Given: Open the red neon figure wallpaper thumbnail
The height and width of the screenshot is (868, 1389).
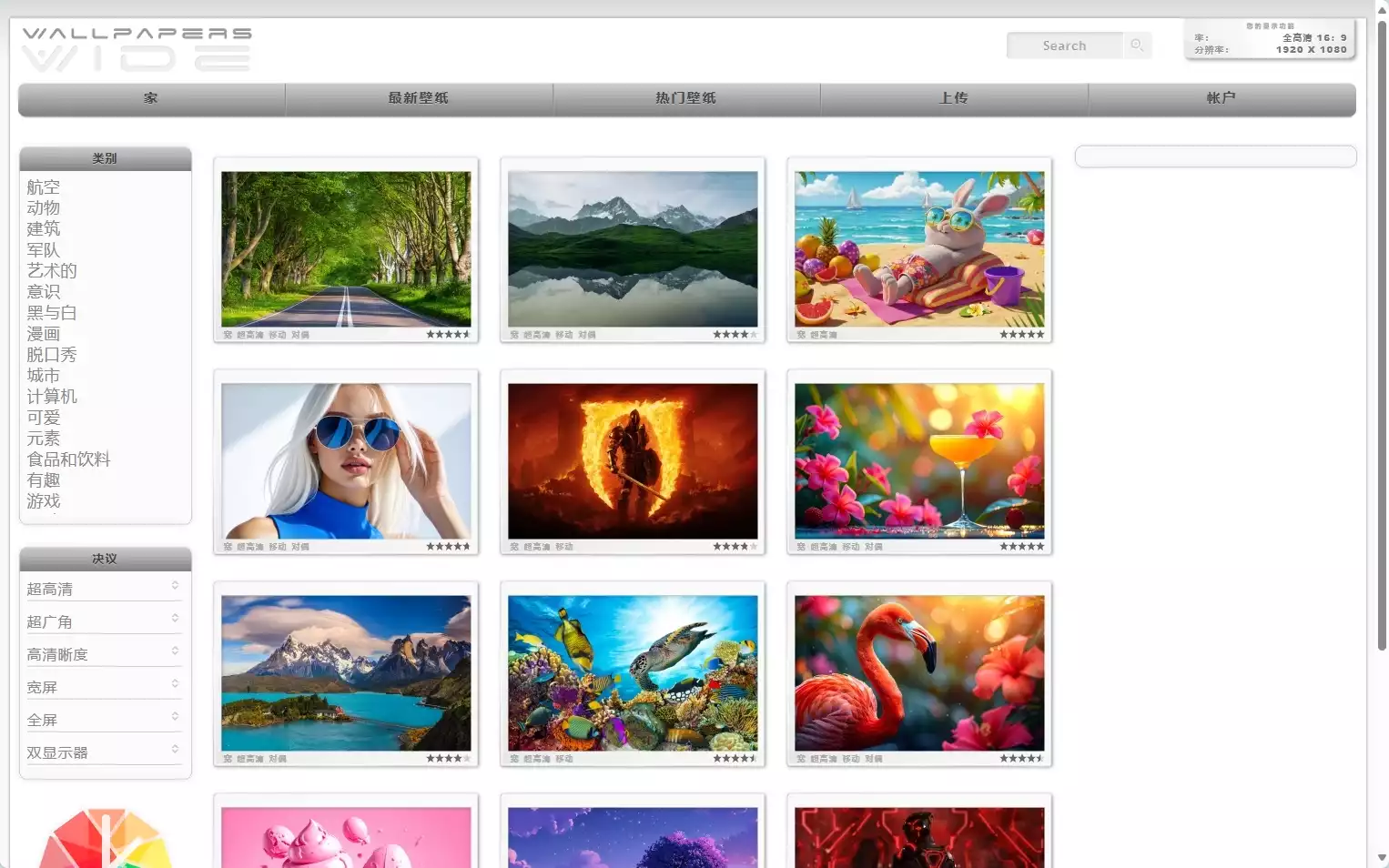Looking at the screenshot, I should pos(919,837).
